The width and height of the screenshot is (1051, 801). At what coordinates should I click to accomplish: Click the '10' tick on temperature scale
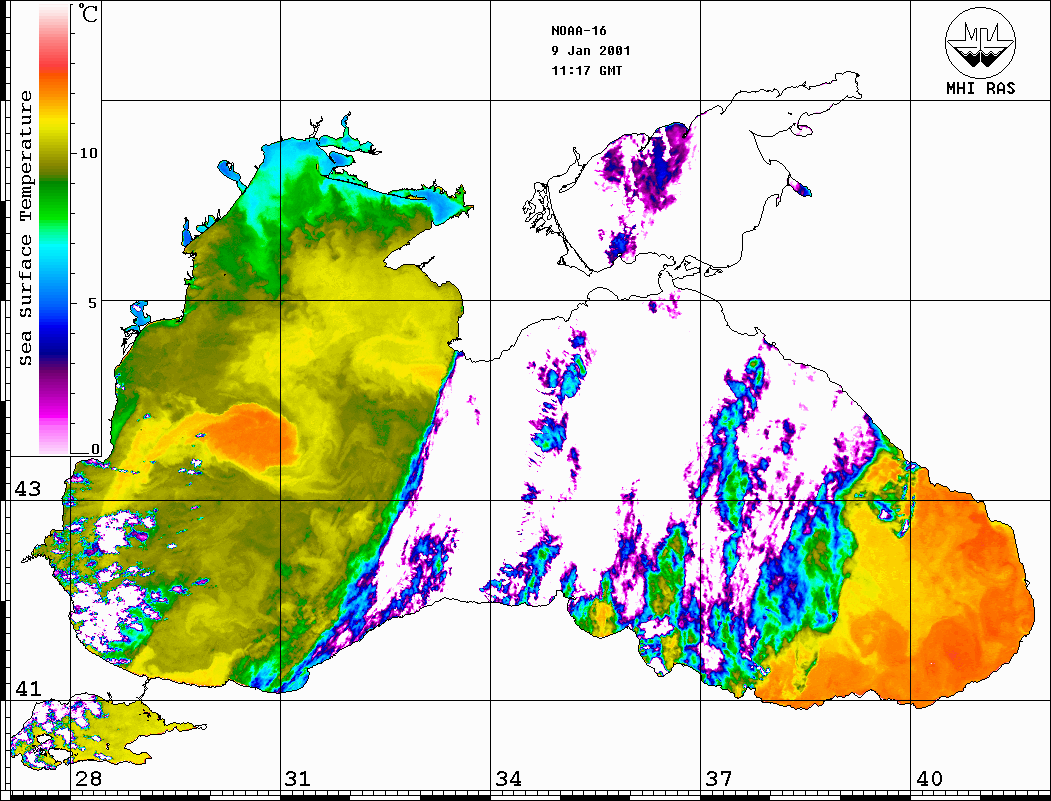coord(88,153)
